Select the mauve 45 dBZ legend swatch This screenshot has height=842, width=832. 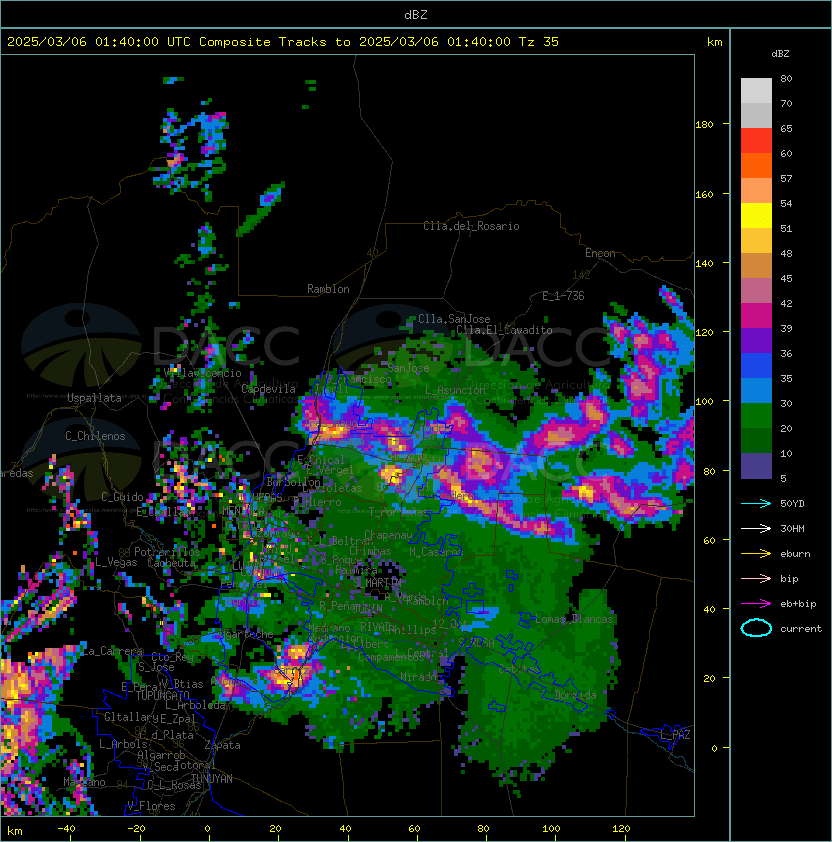[756, 291]
